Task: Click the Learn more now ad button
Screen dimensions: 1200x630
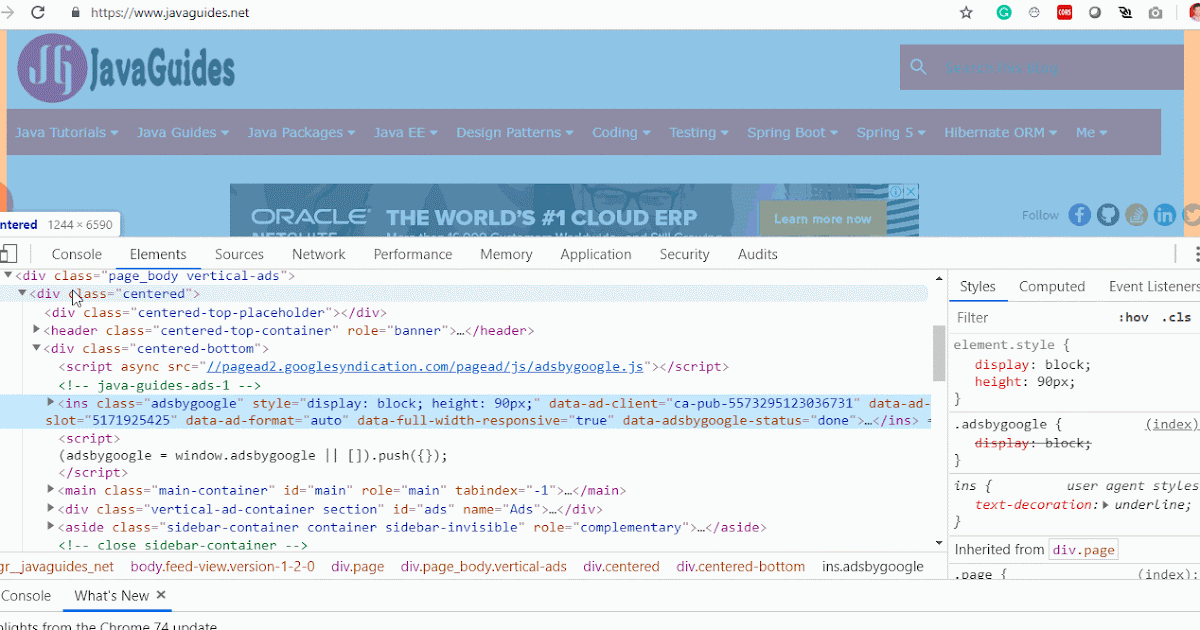Action: (x=822, y=219)
